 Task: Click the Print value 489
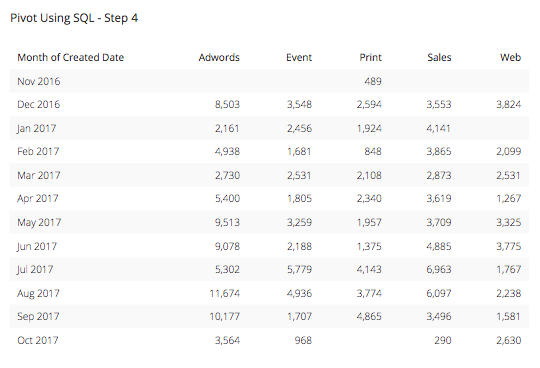[373, 81]
